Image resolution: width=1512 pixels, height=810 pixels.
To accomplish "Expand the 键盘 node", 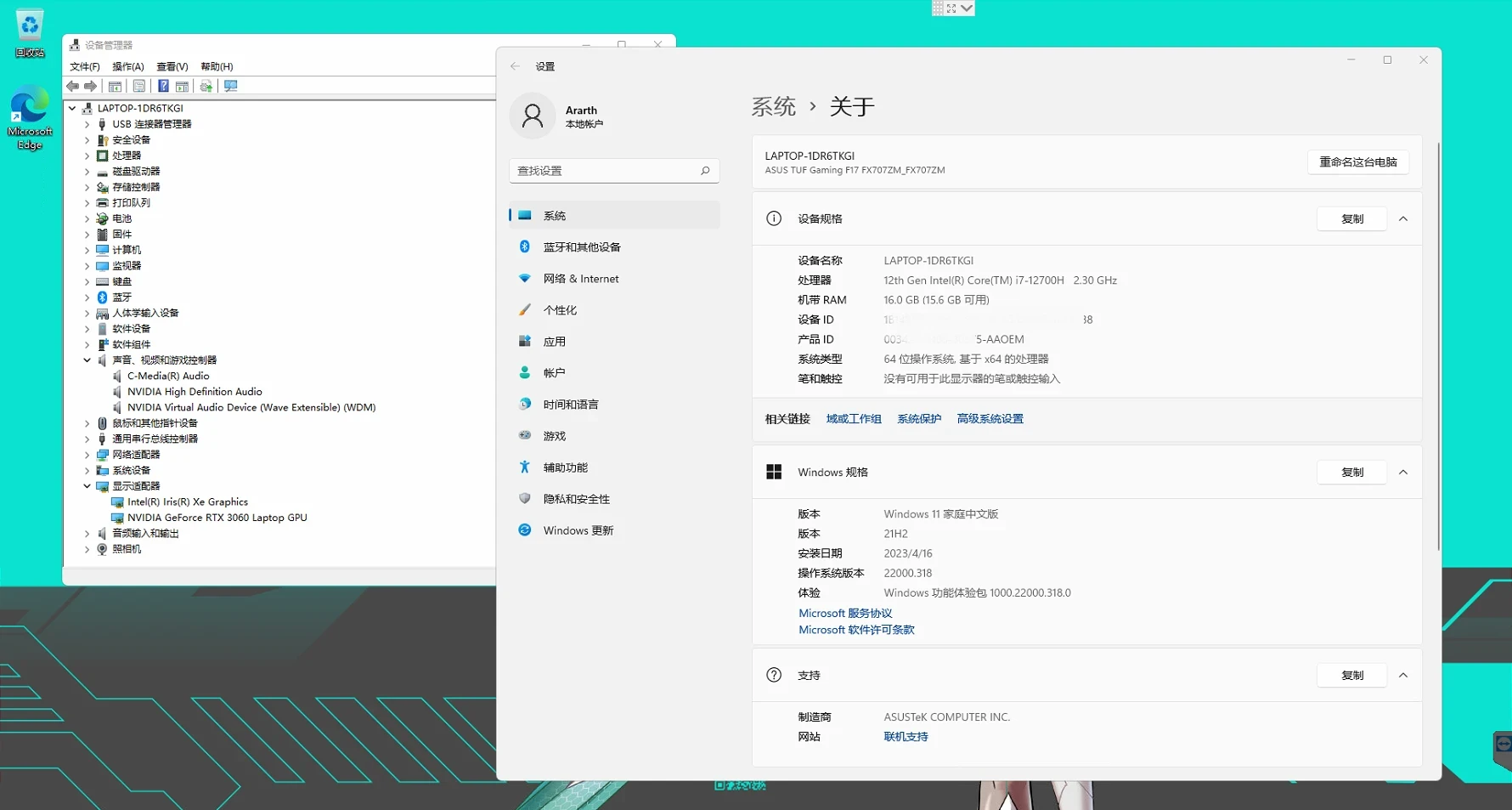I will 87,281.
